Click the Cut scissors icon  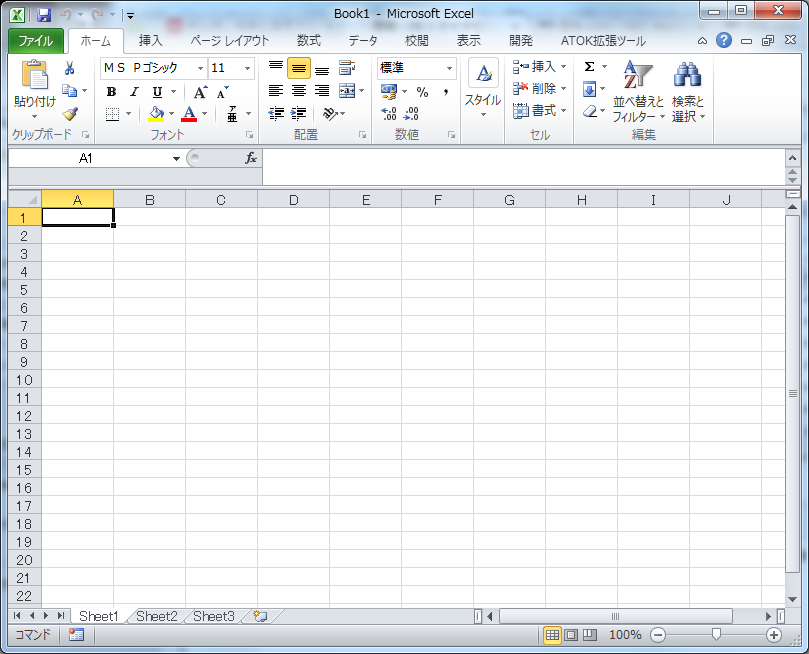point(70,68)
